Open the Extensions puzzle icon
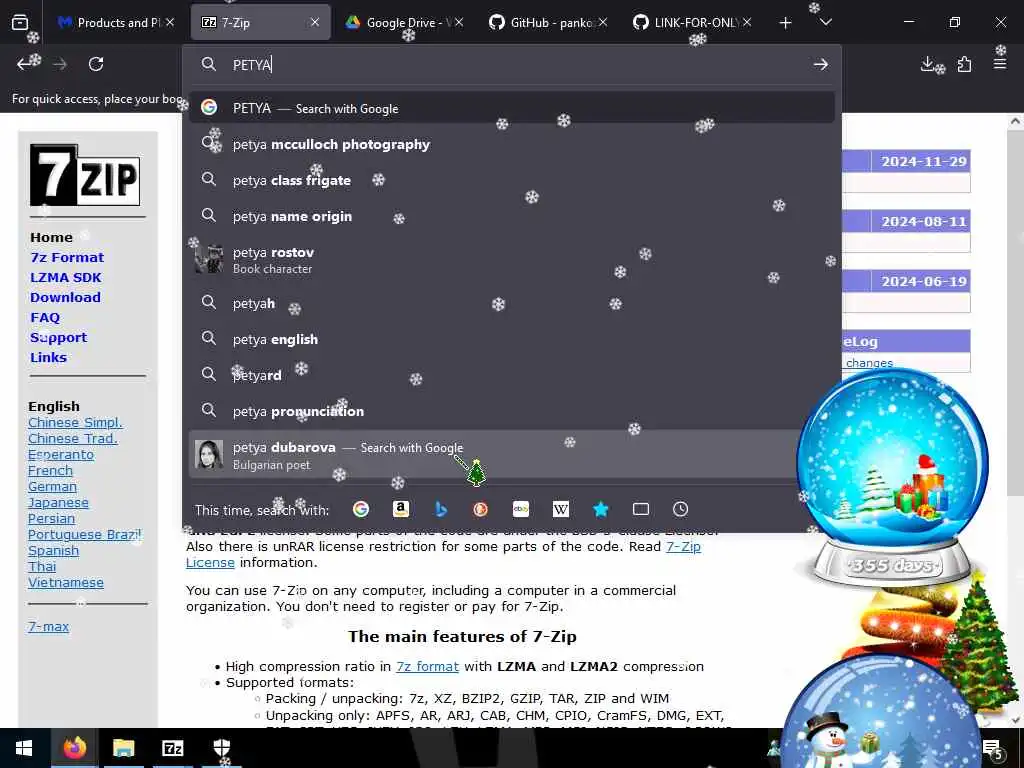 pyautogui.click(x=964, y=64)
